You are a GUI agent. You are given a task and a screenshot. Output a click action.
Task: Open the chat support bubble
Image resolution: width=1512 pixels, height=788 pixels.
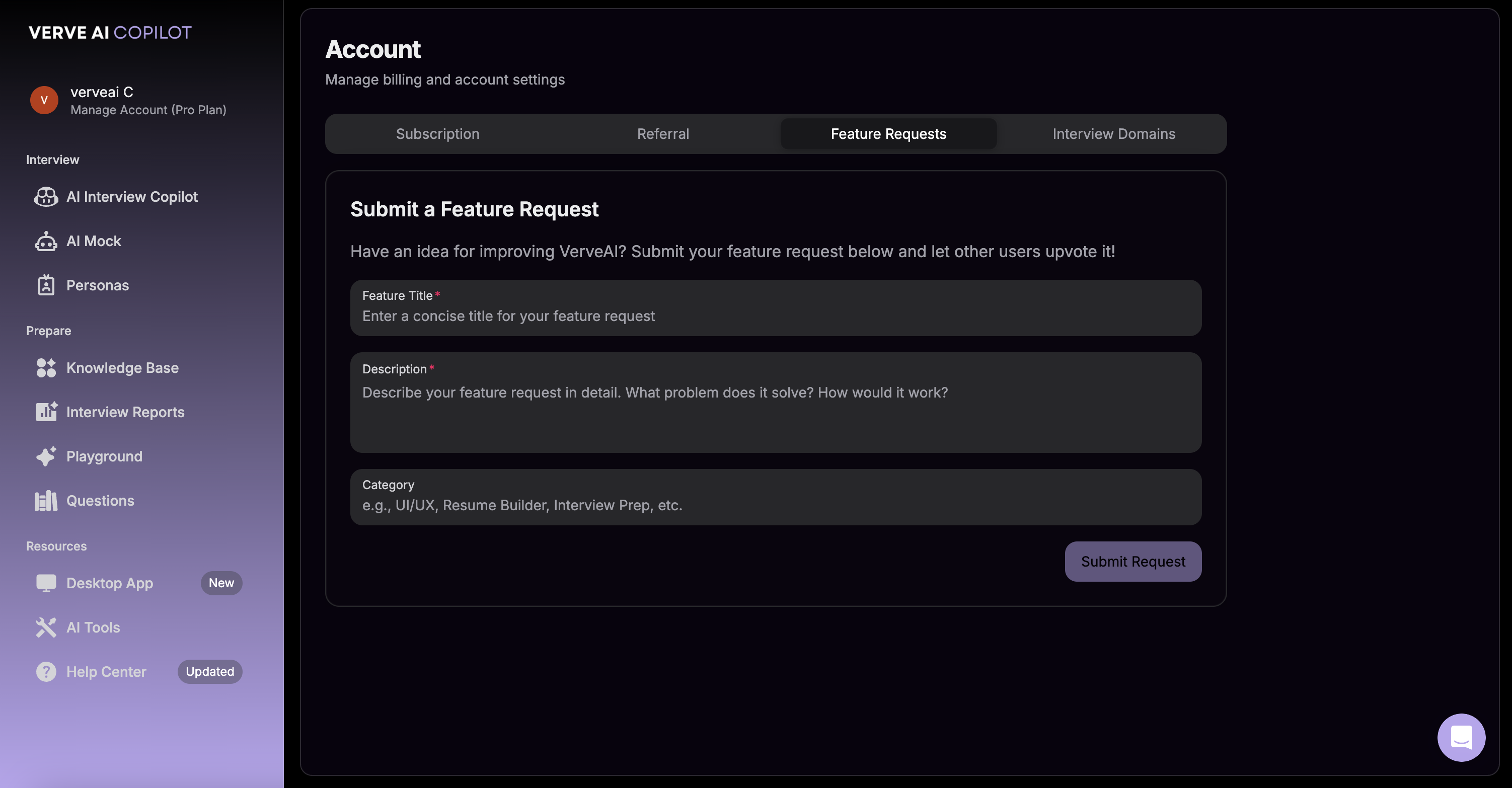[1461, 737]
